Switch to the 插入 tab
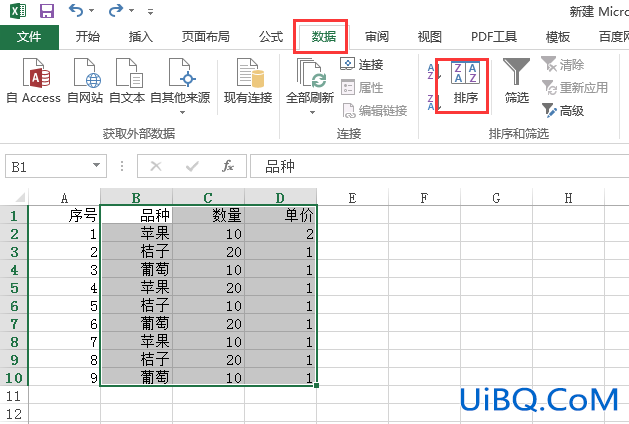629x424 pixels. [140, 37]
